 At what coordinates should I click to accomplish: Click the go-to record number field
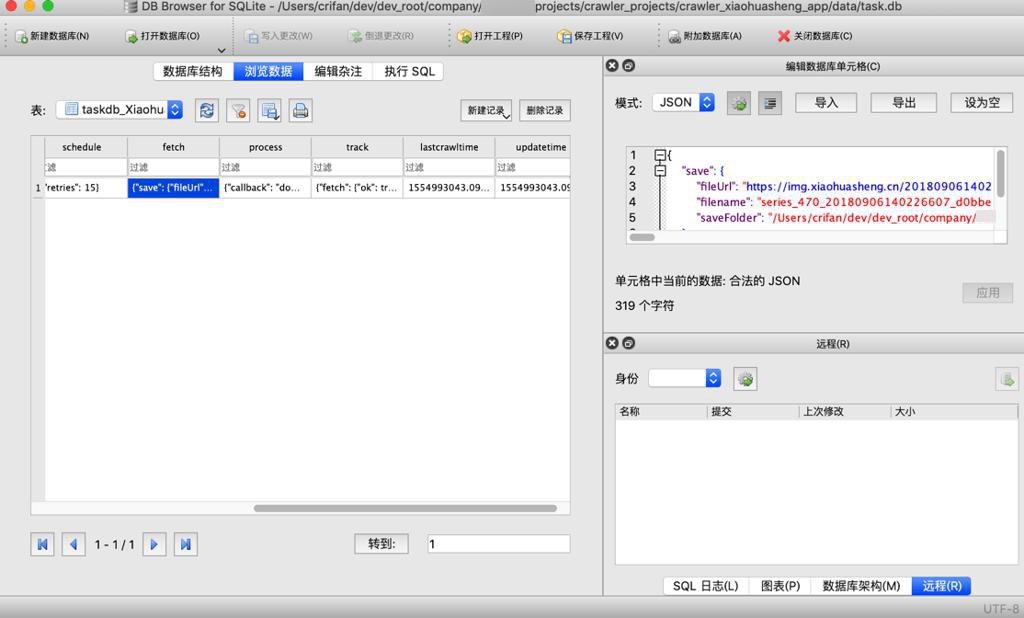click(x=499, y=544)
